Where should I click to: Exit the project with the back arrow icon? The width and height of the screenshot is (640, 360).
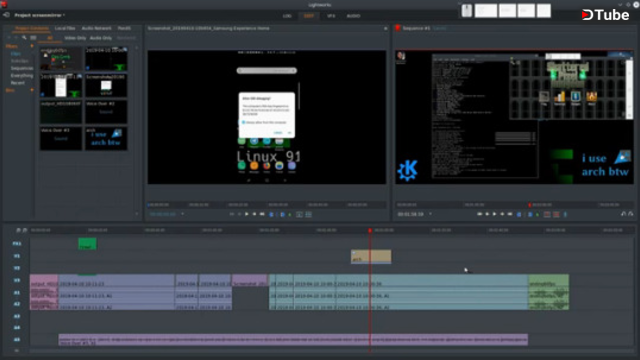(6, 15)
